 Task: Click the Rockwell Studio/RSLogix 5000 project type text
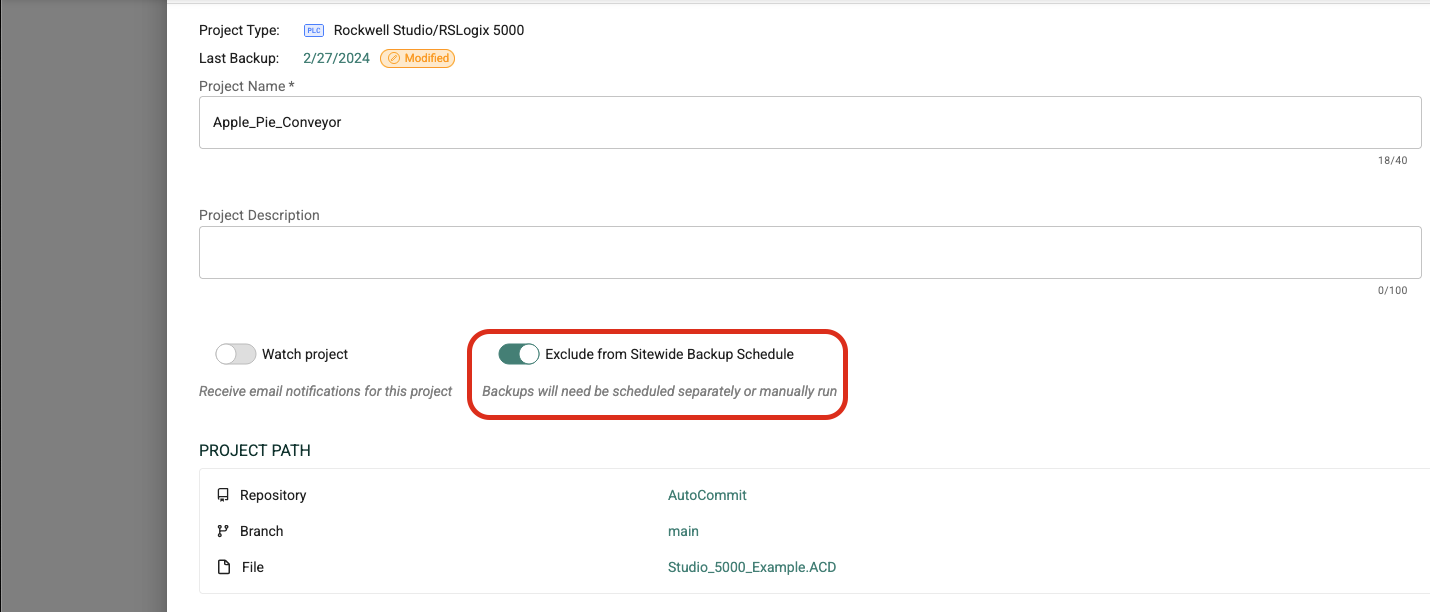click(x=428, y=30)
